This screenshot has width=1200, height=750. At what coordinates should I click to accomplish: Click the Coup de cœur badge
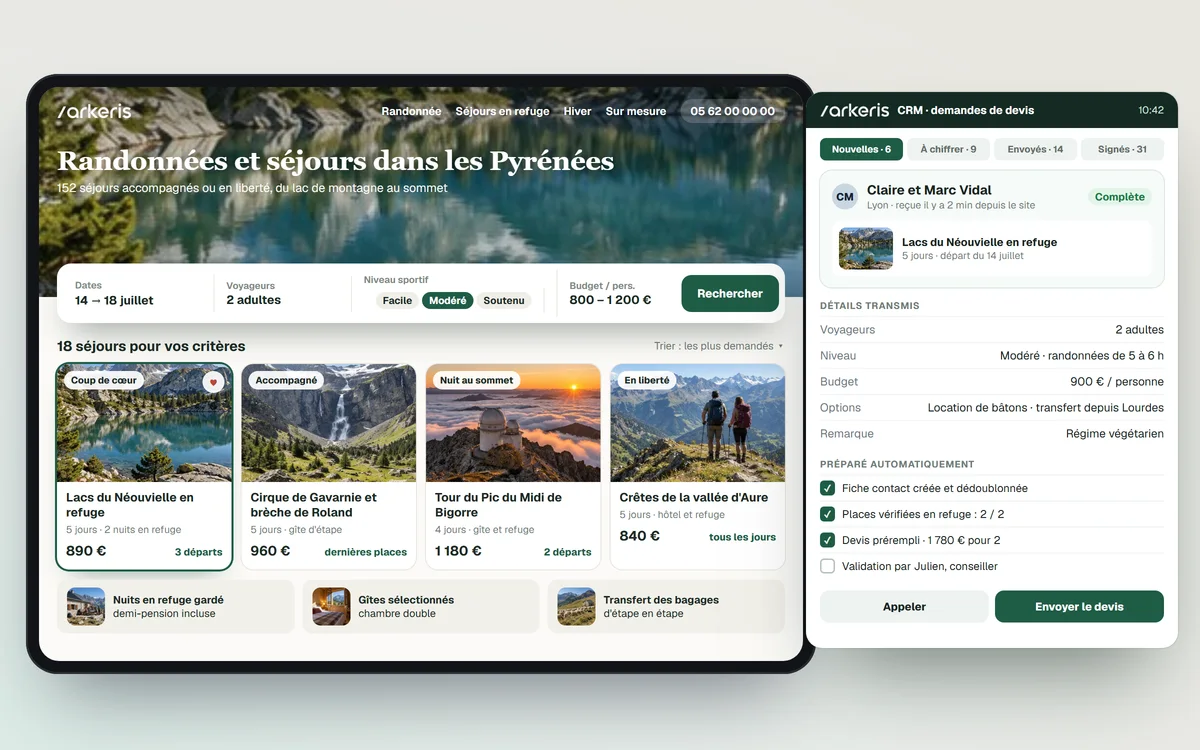(x=104, y=380)
